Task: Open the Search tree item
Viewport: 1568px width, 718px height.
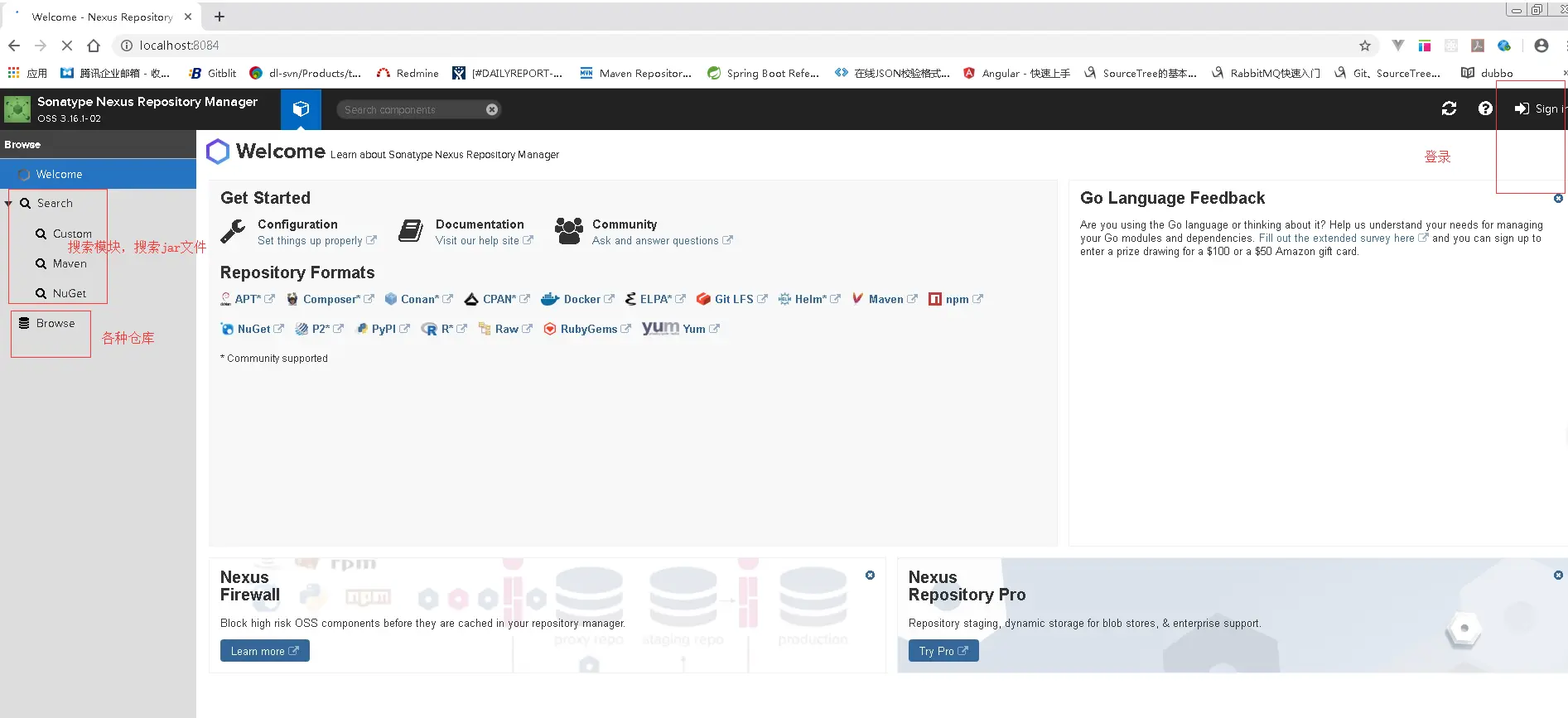Action: 54,203
